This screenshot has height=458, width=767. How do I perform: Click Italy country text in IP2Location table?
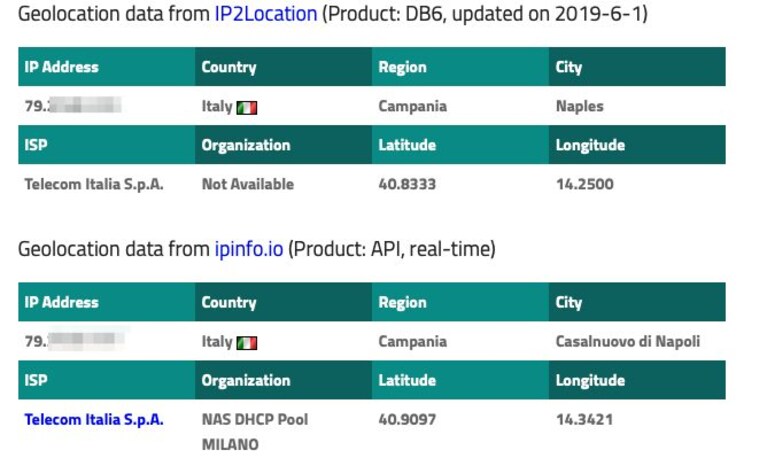217,106
